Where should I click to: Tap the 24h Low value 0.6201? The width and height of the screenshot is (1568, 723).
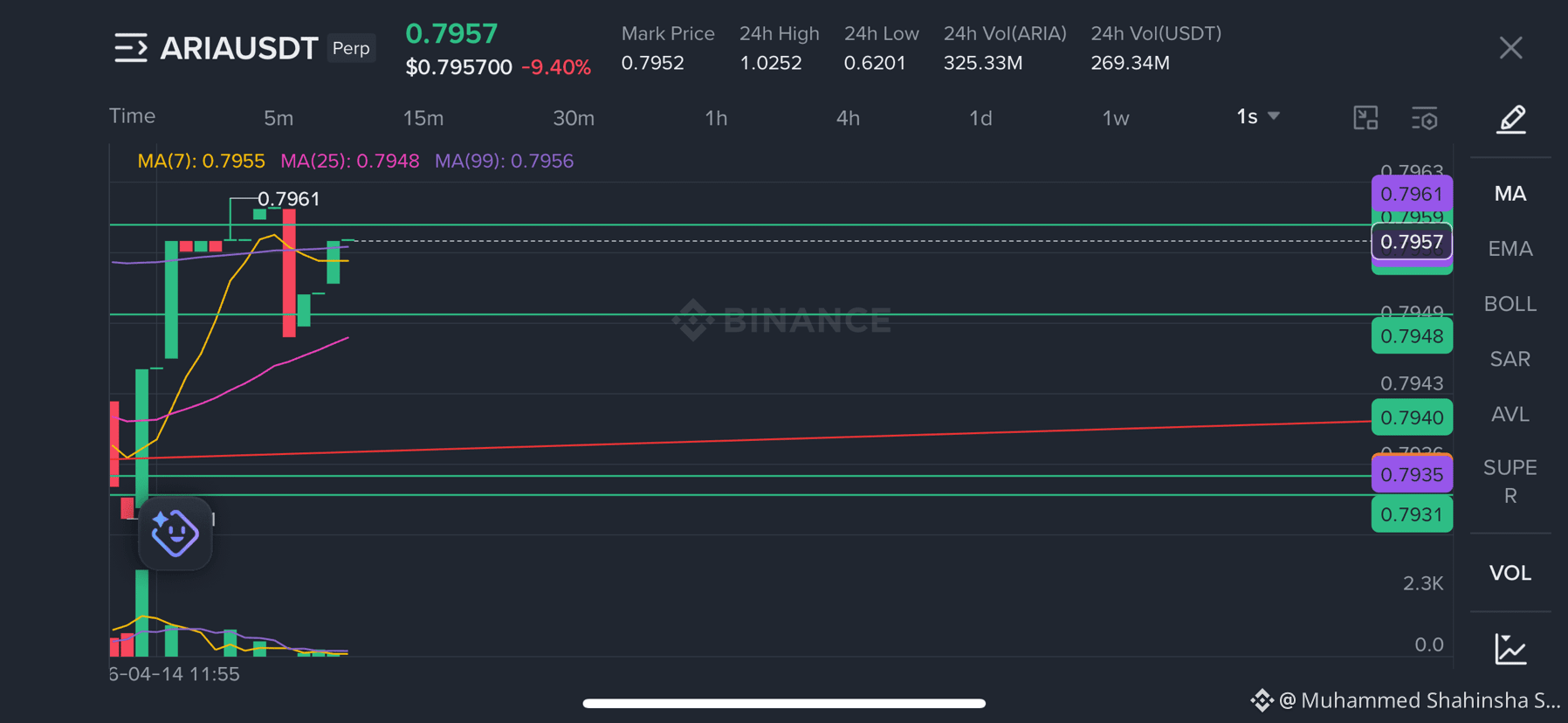[875, 63]
